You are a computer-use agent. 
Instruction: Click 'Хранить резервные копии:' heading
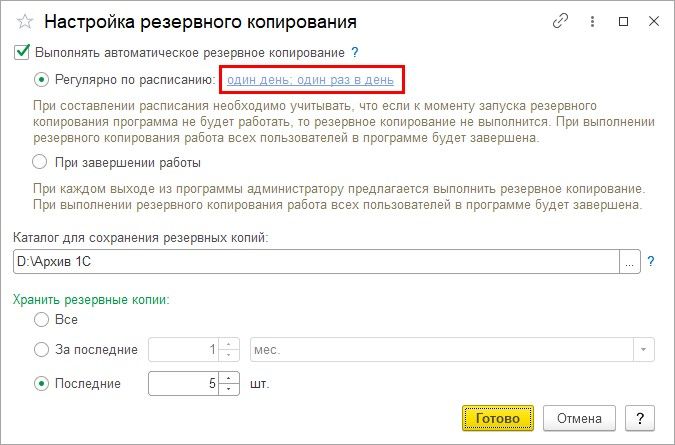pos(91,300)
